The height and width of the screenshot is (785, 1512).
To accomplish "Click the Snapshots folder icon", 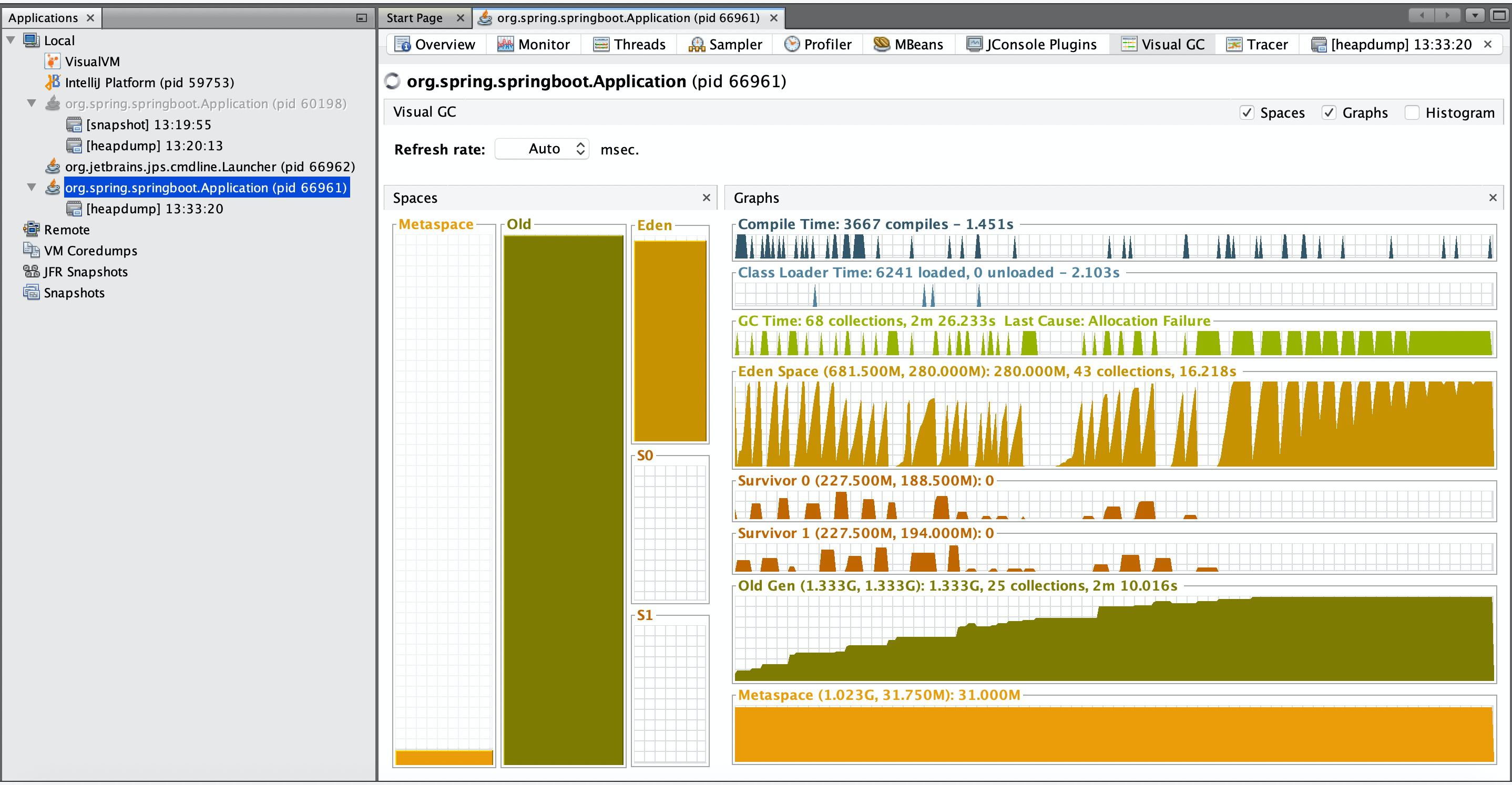I will 31,292.
